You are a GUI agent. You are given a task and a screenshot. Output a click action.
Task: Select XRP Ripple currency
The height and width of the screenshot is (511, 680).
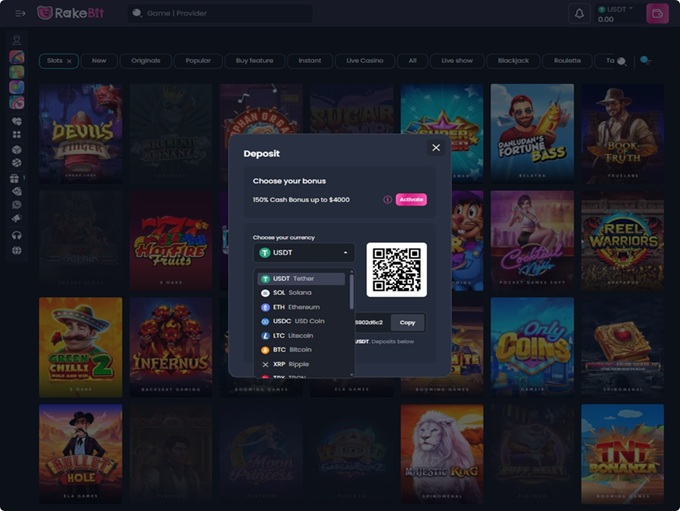301,364
